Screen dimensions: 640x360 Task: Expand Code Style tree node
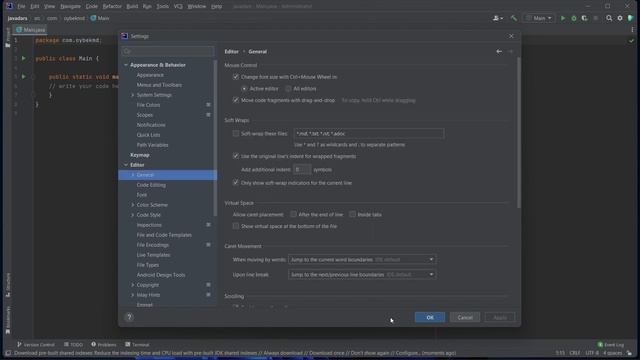tap(133, 215)
